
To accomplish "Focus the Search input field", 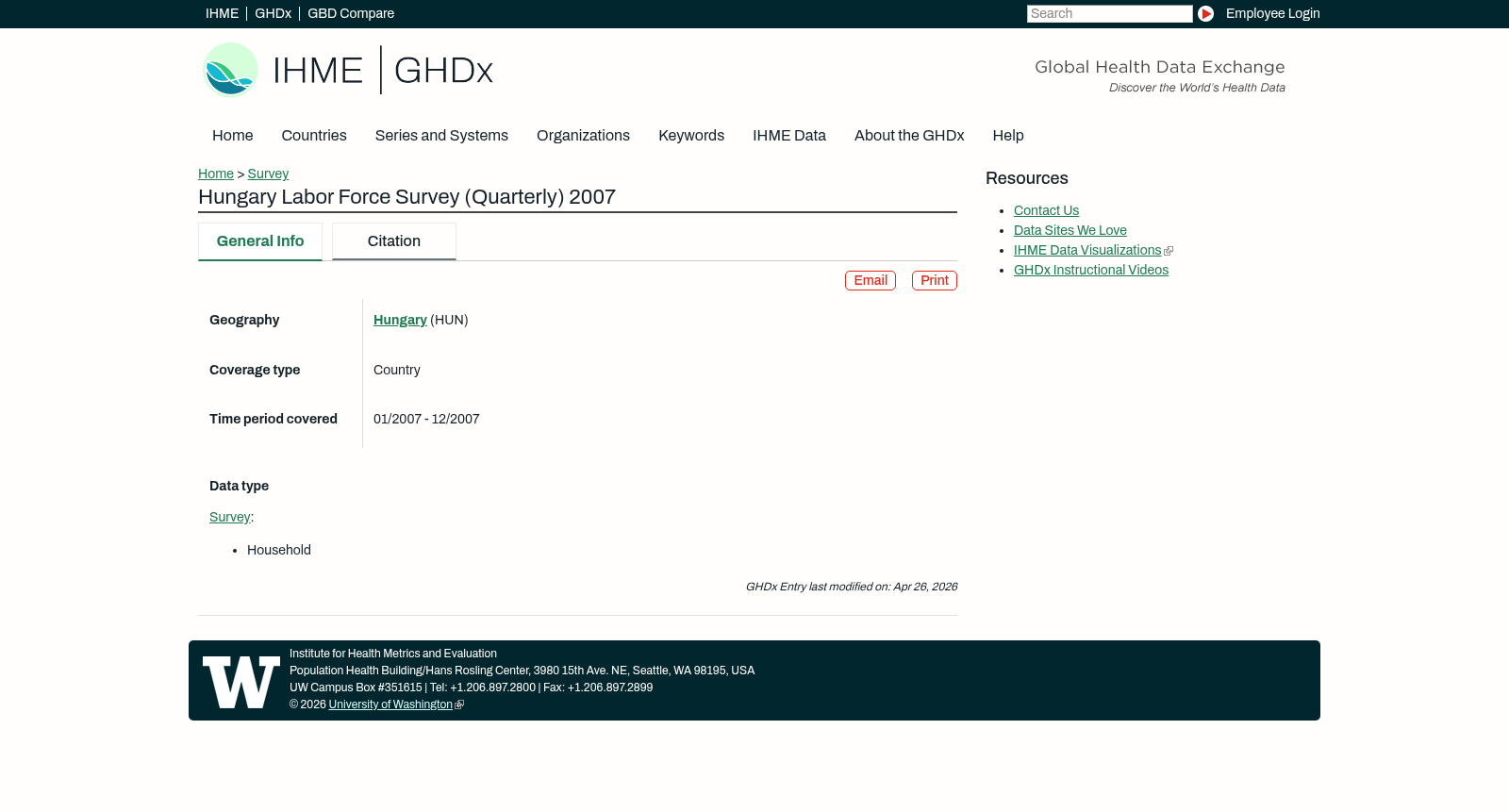I will (x=1109, y=14).
